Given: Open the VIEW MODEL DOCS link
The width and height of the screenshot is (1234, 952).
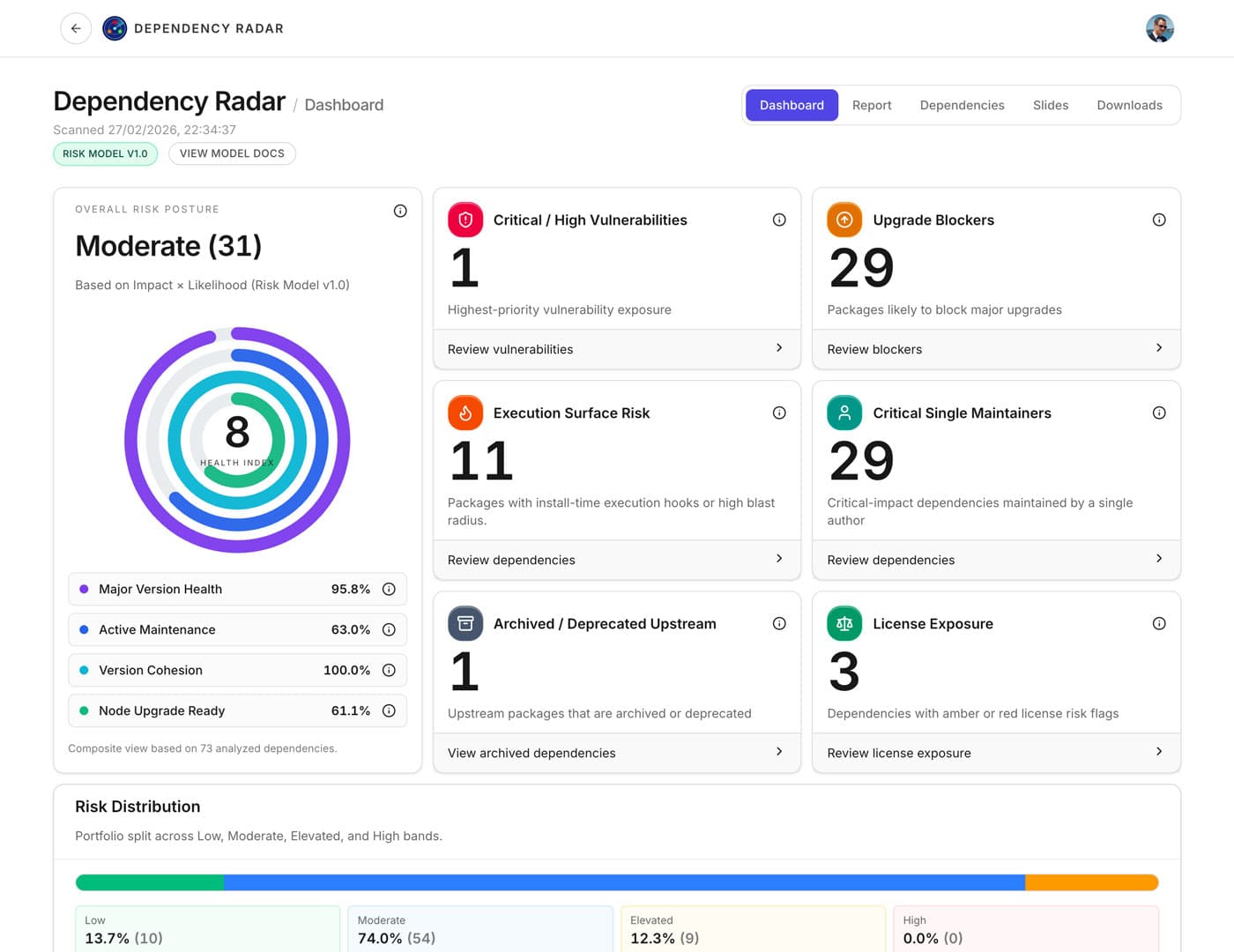Looking at the screenshot, I should pos(232,153).
